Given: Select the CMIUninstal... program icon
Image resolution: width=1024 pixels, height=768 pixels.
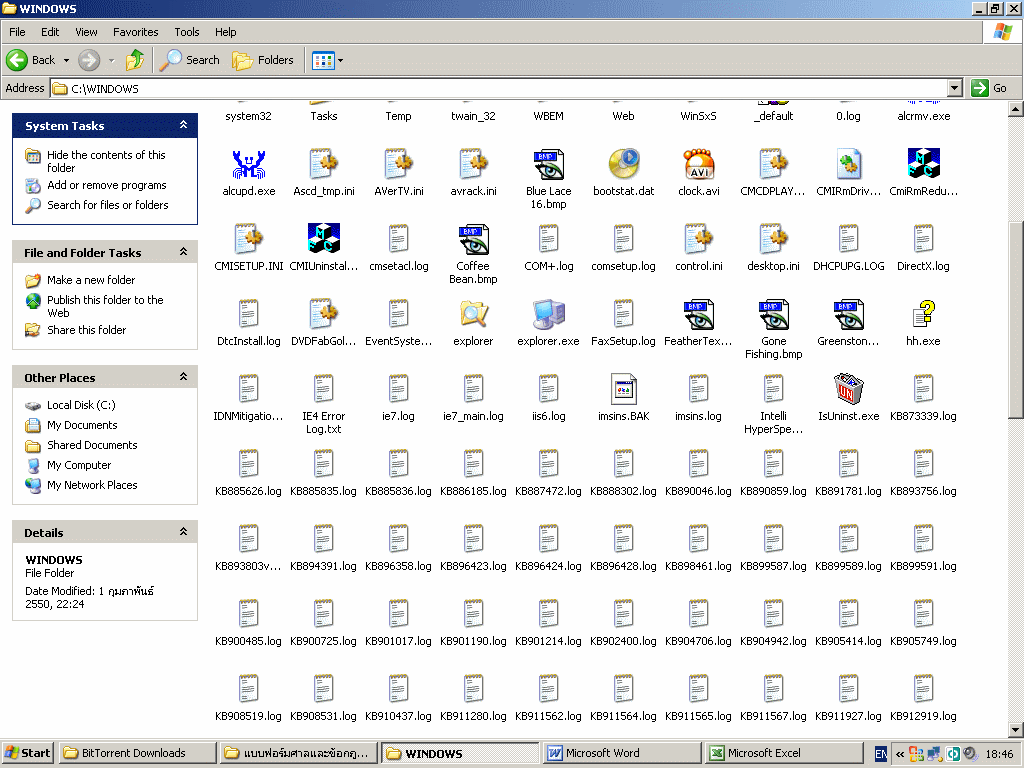Looking at the screenshot, I should [x=323, y=239].
